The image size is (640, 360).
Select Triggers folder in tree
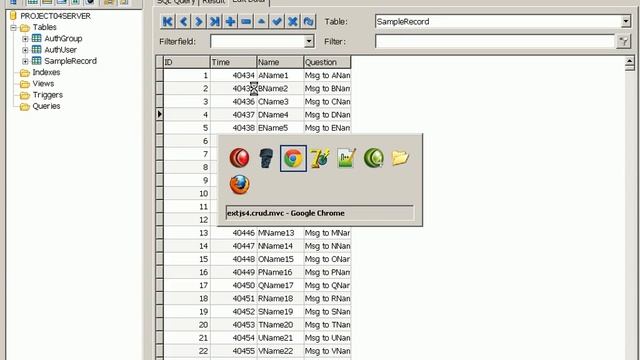click(x=48, y=95)
